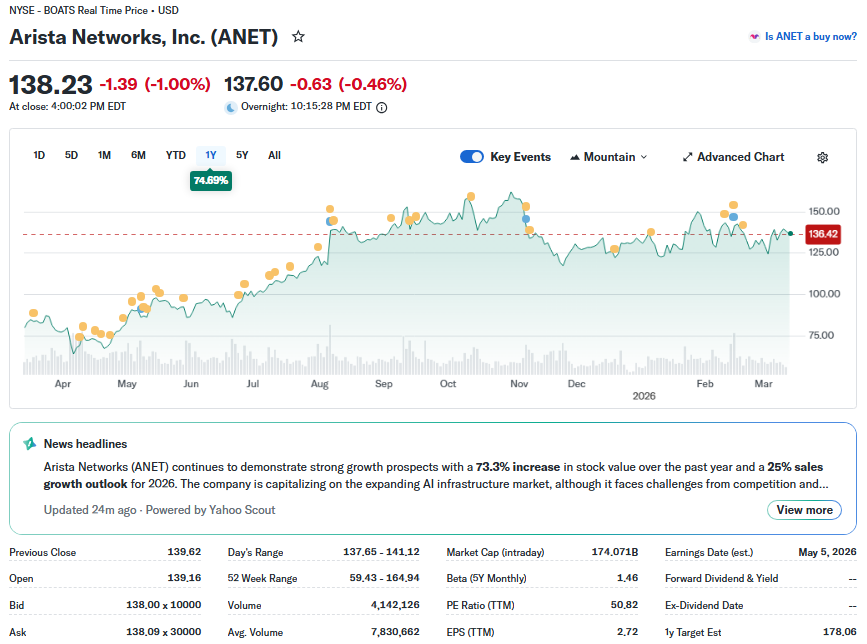
Task: Click the Earnings Date value May 5, 2026
Action: tap(827, 552)
